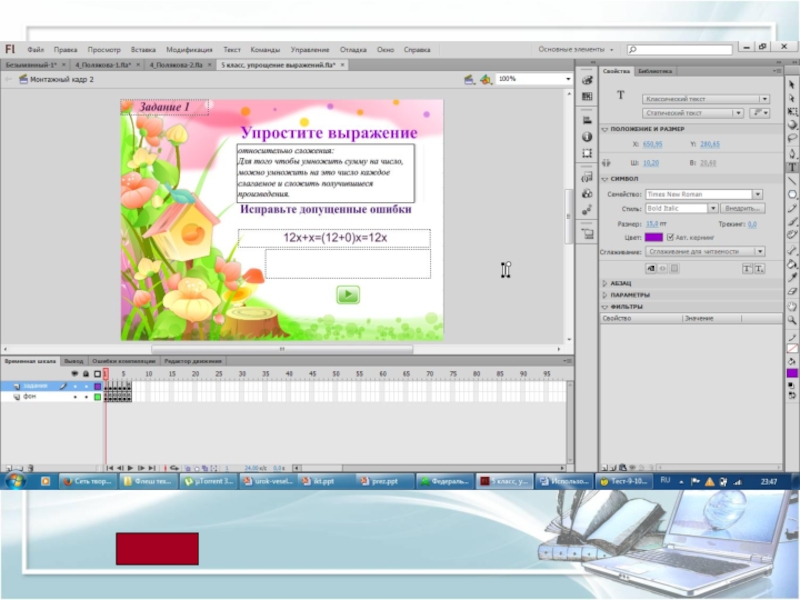Play the timeline animation

coord(130,467)
